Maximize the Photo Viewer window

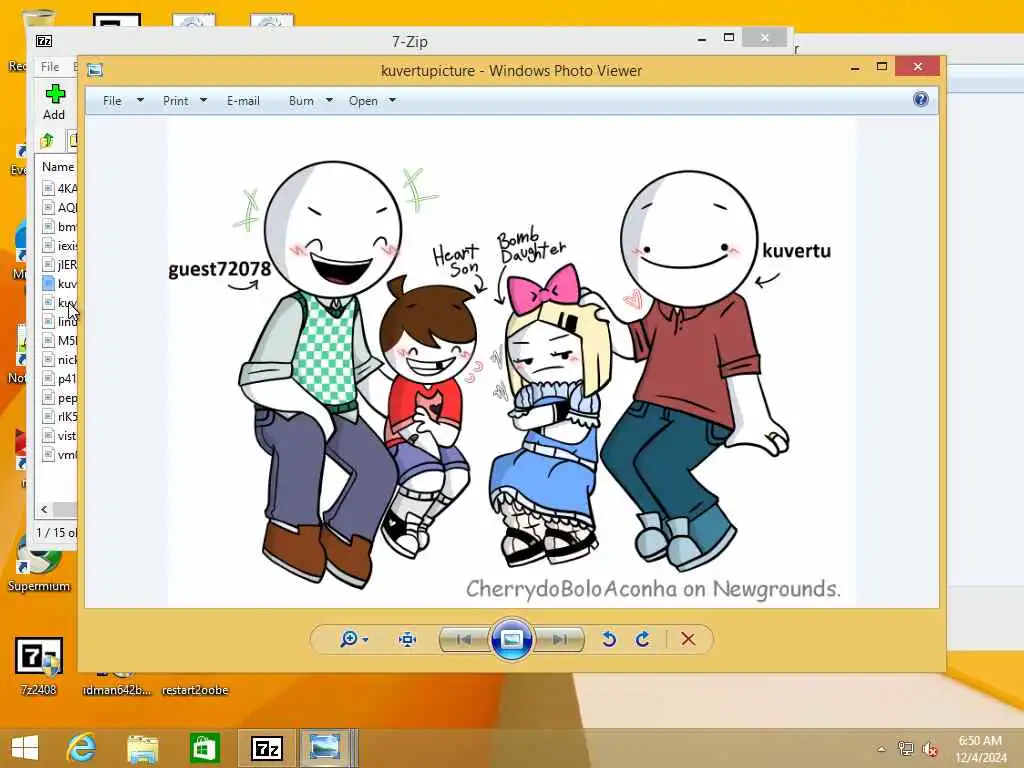point(882,67)
